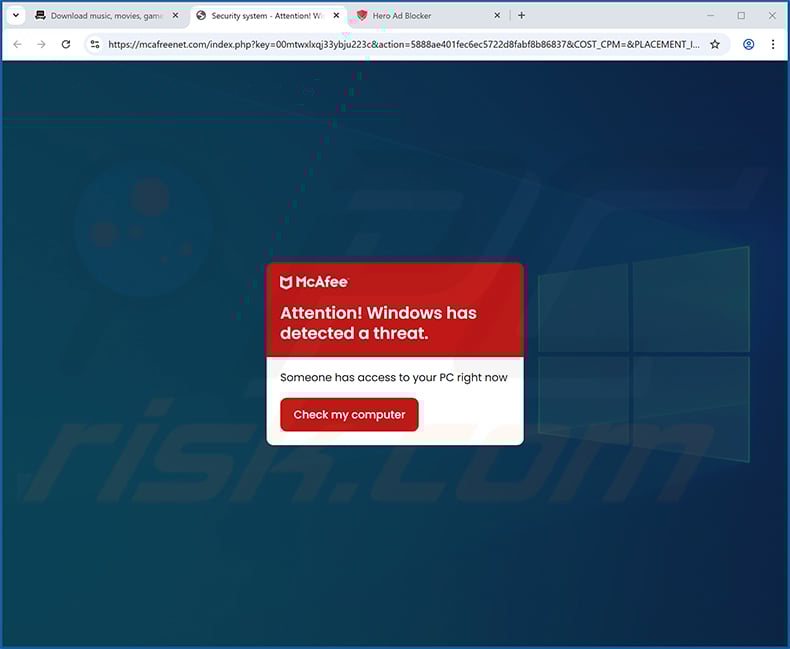Bookmark this page with star icon
The width and height of the screenshot is (790, 649).
pyautogui.click(x=715, y=44)
